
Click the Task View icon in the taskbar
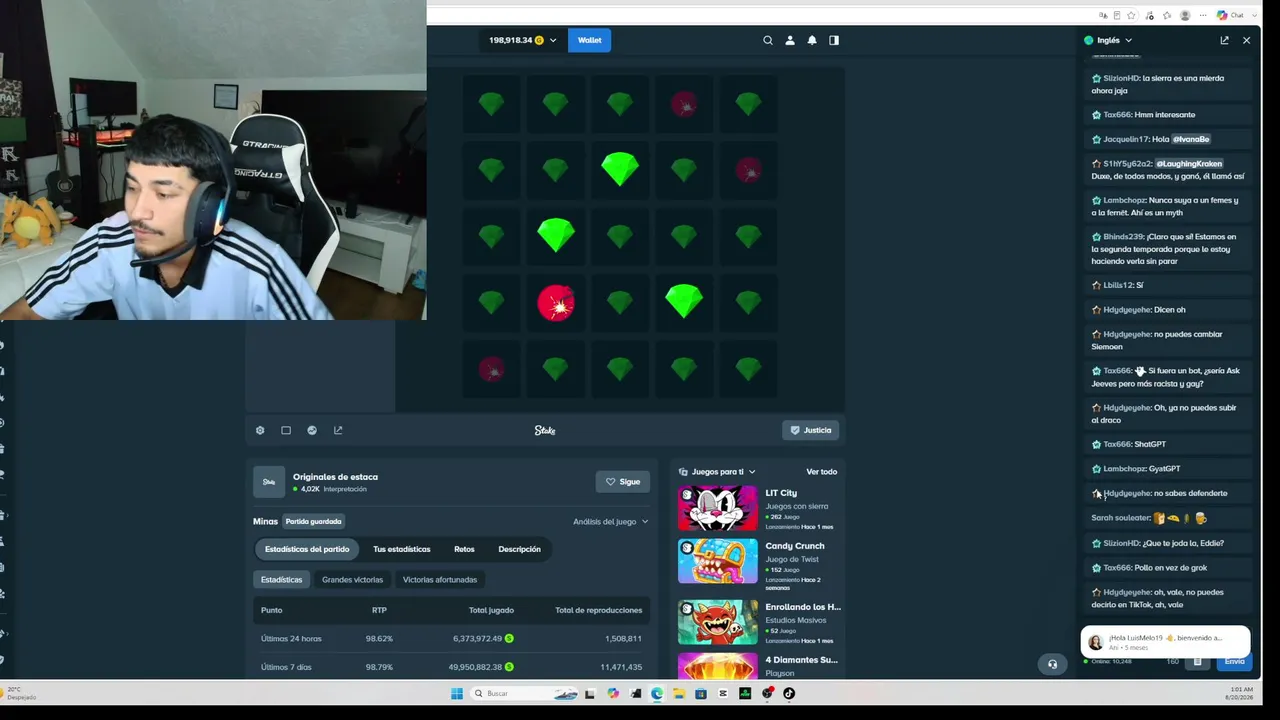591,693
